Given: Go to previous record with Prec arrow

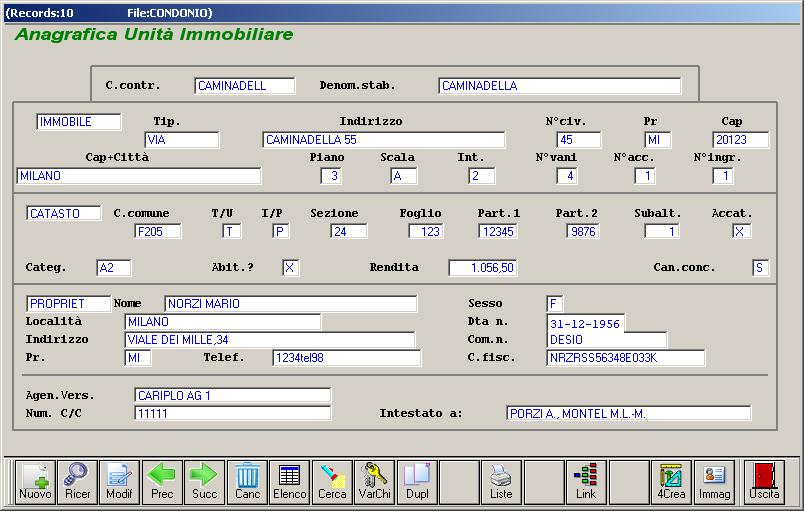Looking at the screenshot, I should click(x=162, y=482).
